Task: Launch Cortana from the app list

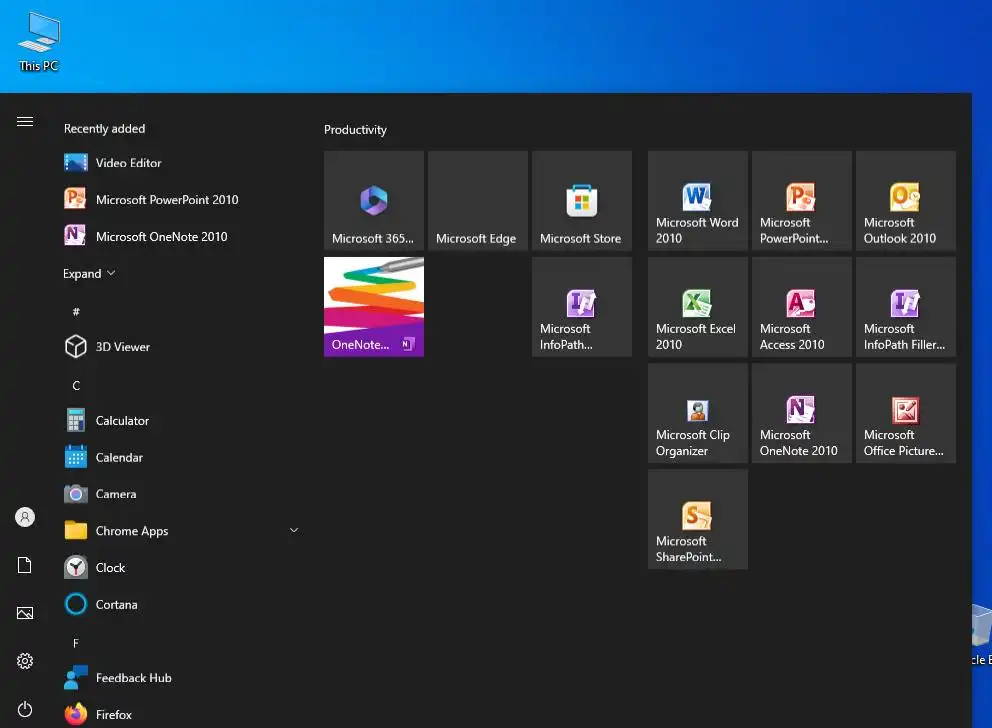Action: click(x=183, y=604)
